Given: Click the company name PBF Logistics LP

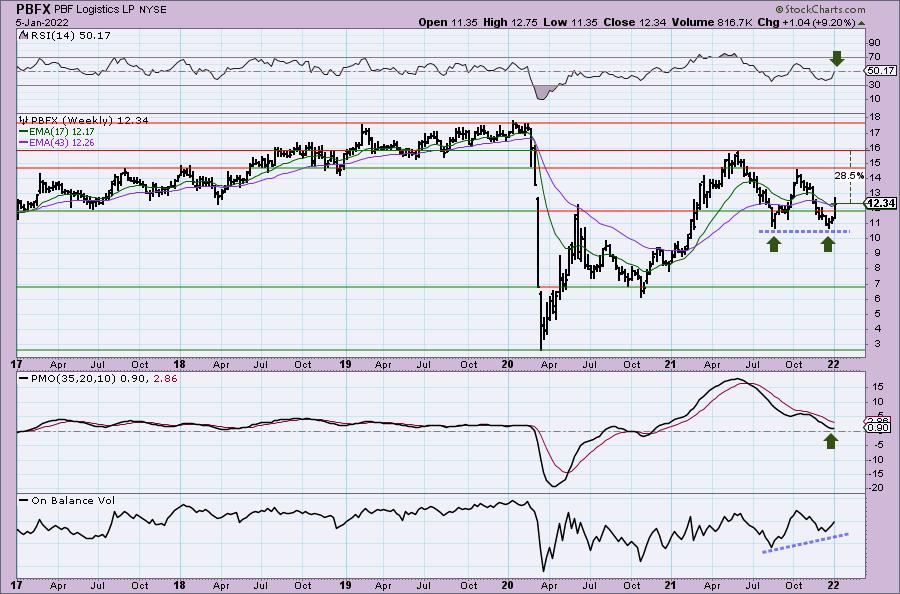Looking at the screenshot, I should point(96,10).
